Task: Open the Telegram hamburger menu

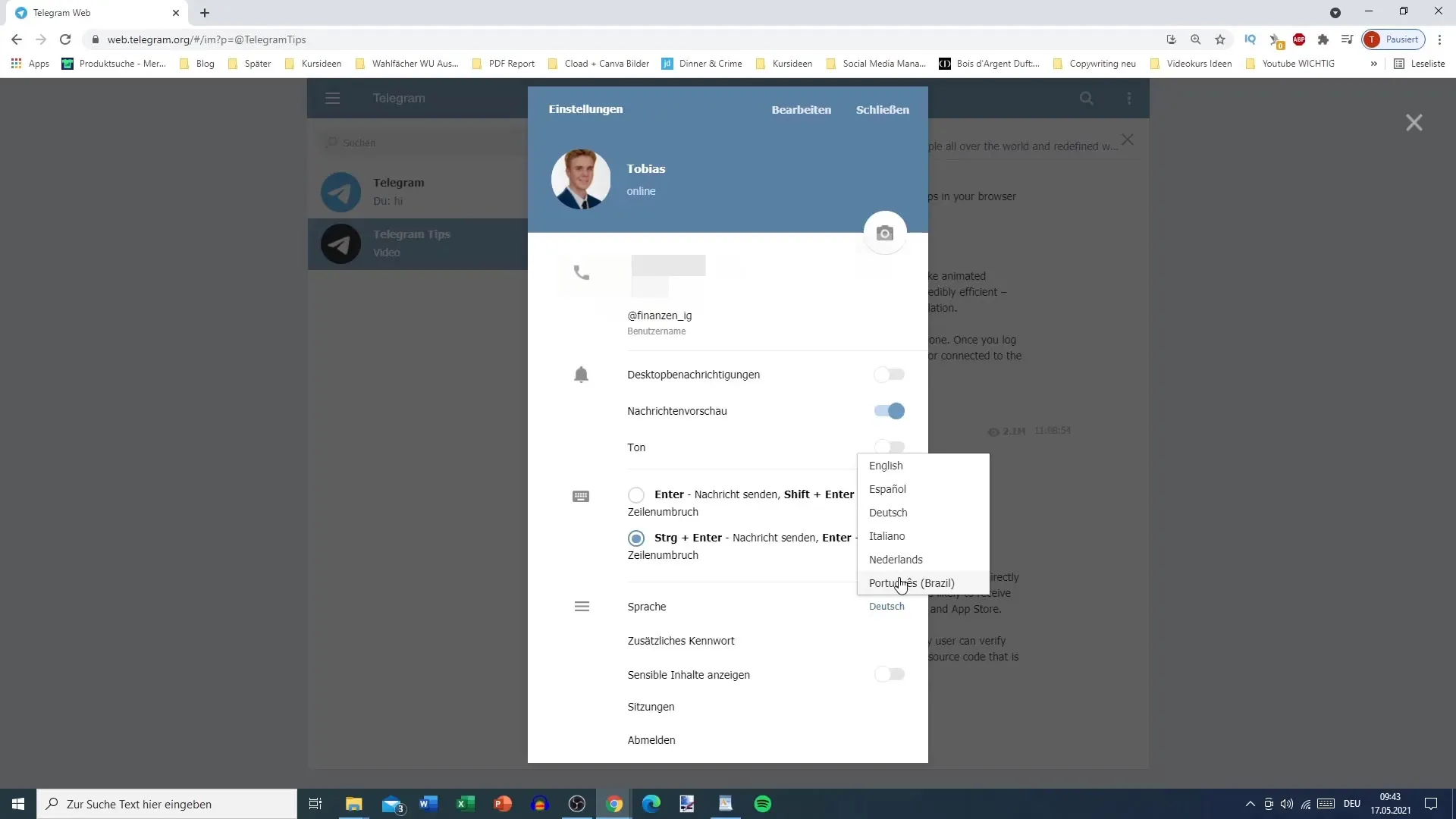Action: point(332,98)
